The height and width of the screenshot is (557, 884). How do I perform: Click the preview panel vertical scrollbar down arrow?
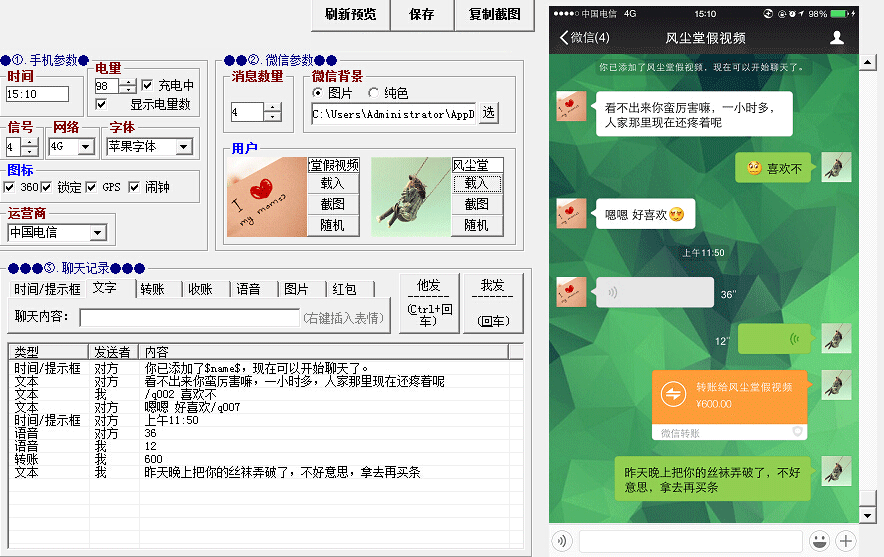point(867,514)
